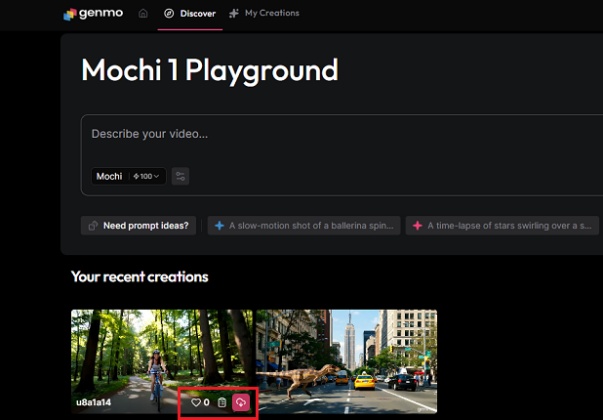
Task: Like the forest cyclist video
Action: pyautogui.click(x=196, y=402)
